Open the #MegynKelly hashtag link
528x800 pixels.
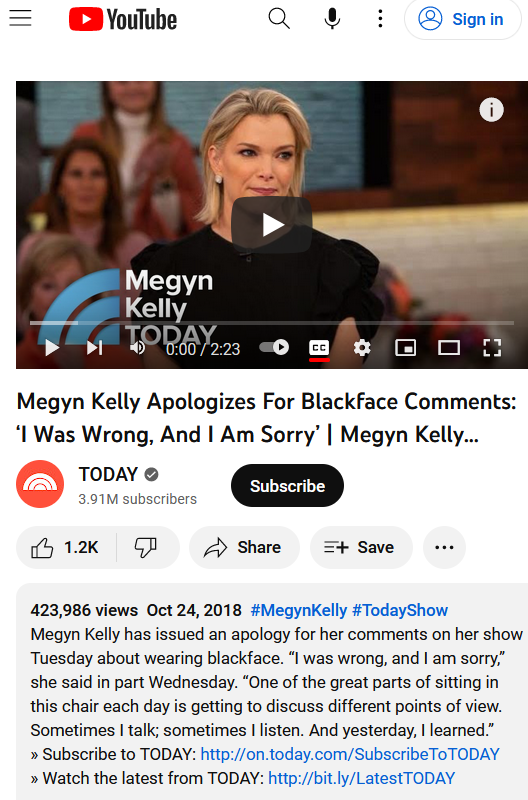[299, 610]
